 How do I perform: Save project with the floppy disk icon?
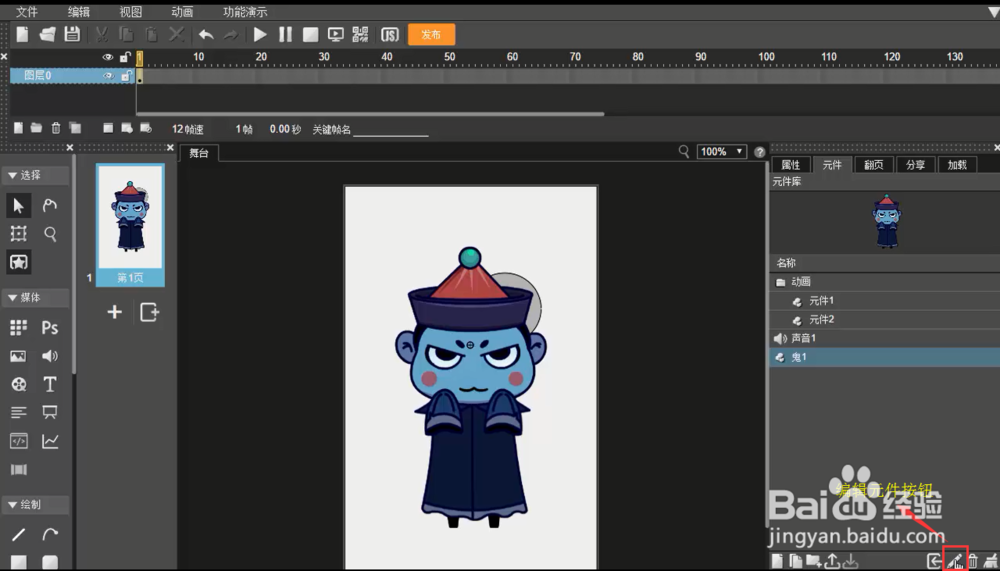click(72, 34)
